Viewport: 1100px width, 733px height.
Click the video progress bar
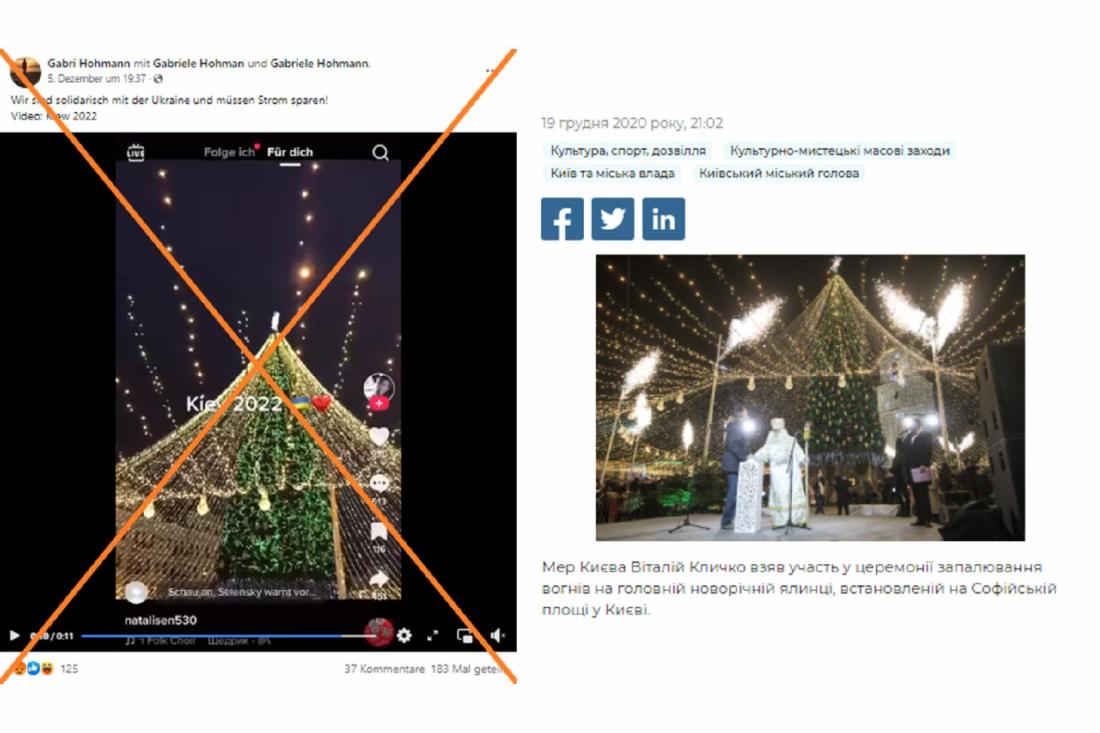(224, 636)
